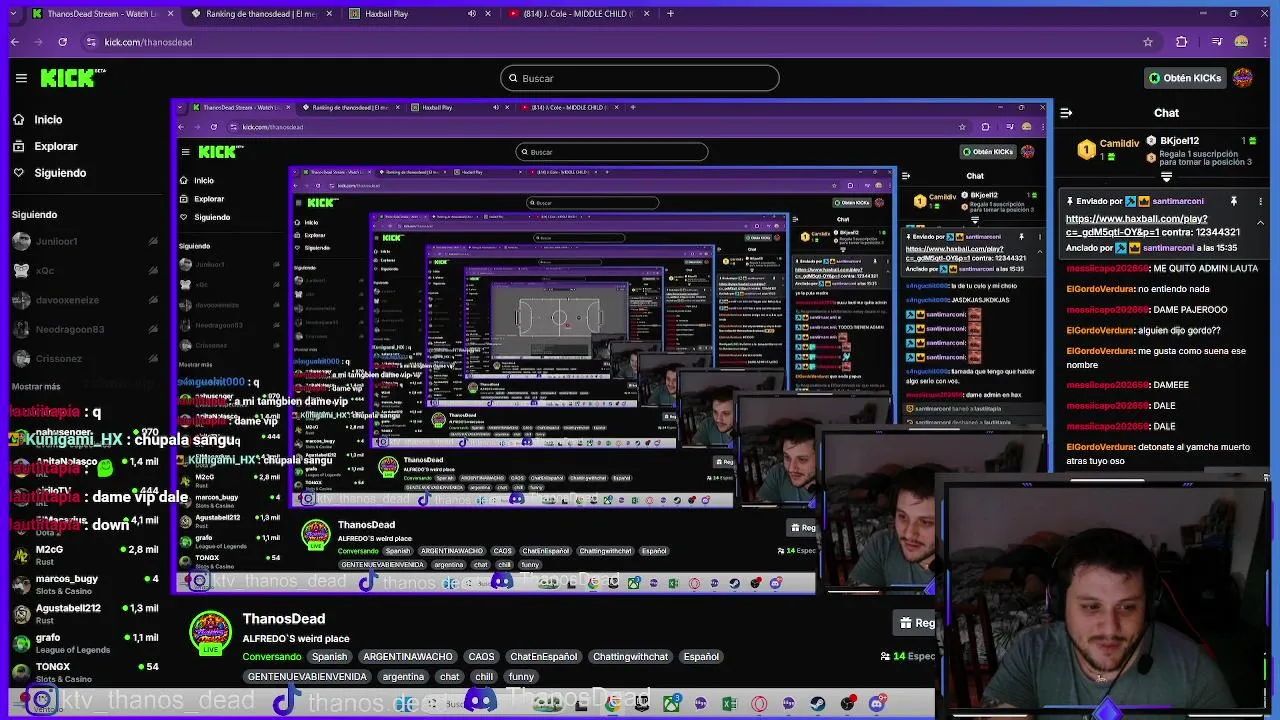Image resolution: width=1280 pixels, height=720 pixels.
Task: Open the browser extensions puzzle icon
Action: click(x=1182, y=42)
